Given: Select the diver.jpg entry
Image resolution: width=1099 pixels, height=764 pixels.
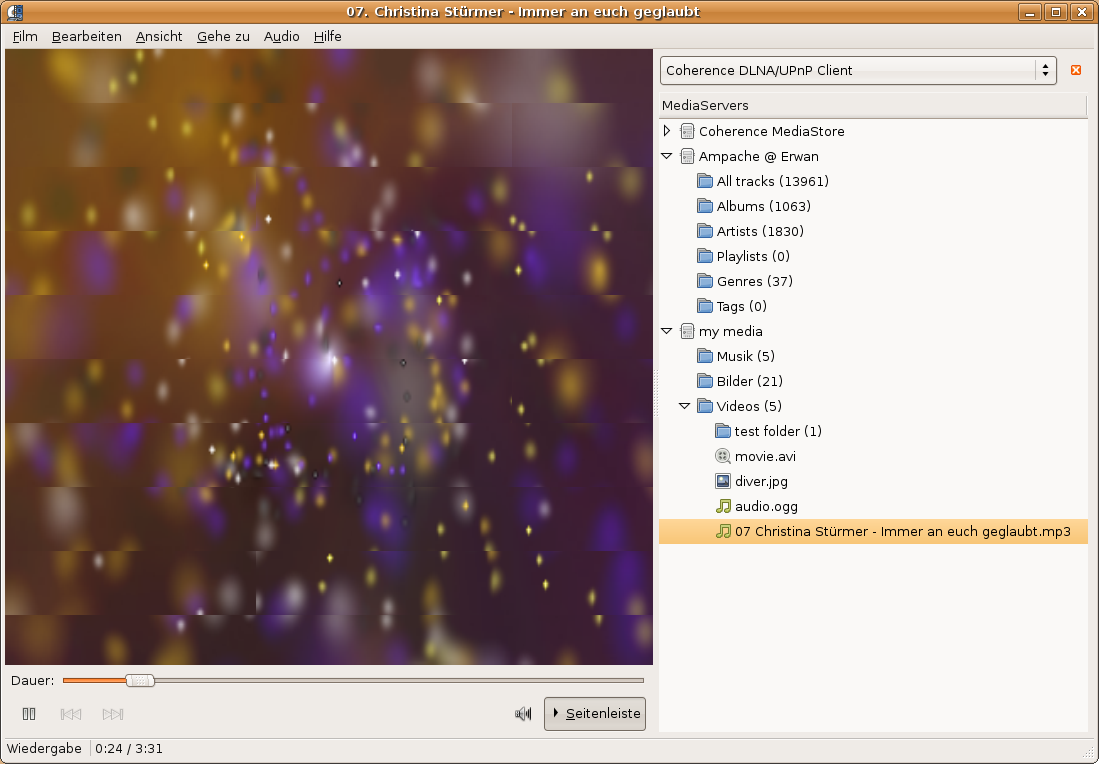Looking at the screenshot, I should (x=761, y=482).
